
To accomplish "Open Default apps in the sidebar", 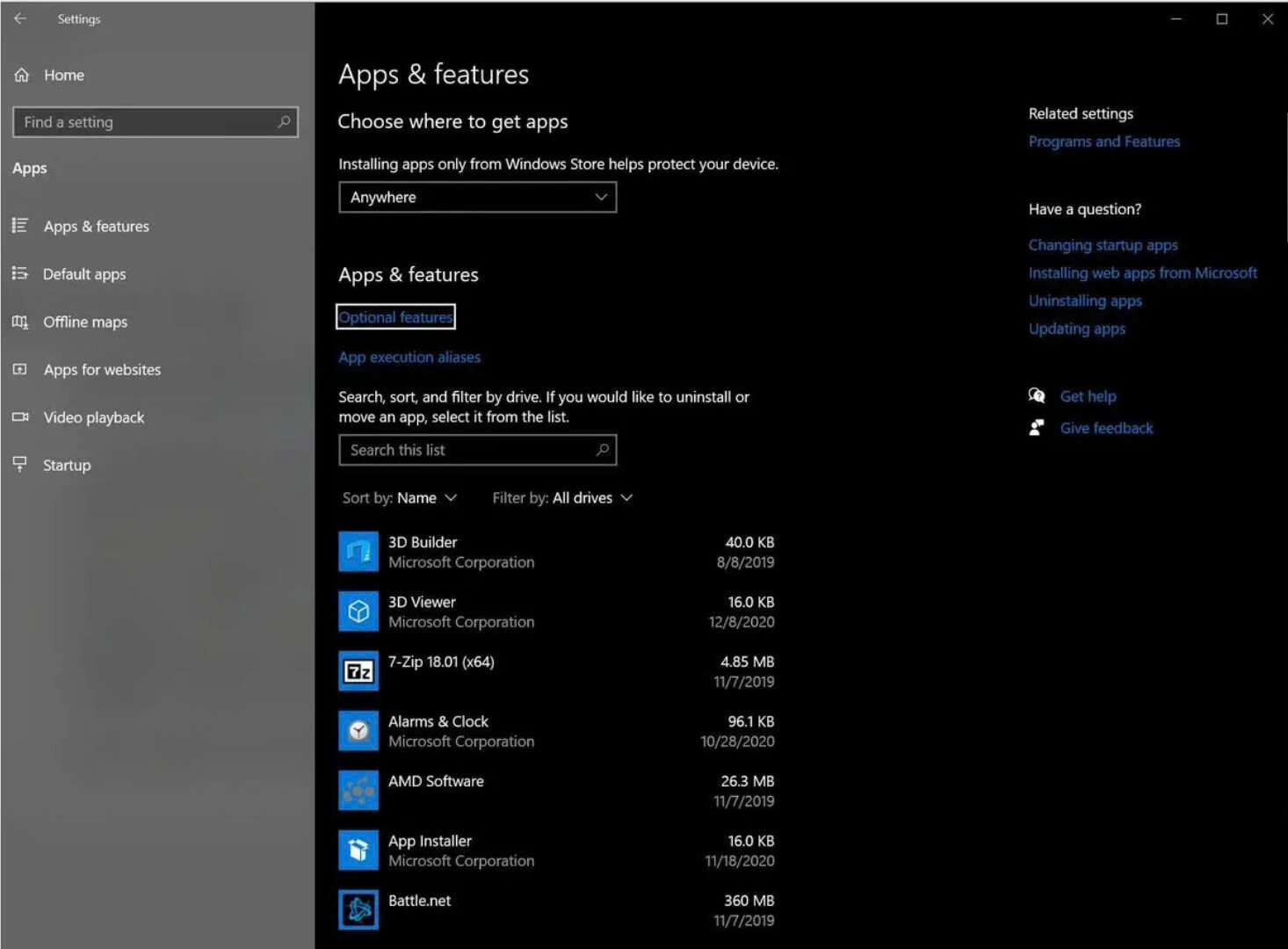I will 84,274.
